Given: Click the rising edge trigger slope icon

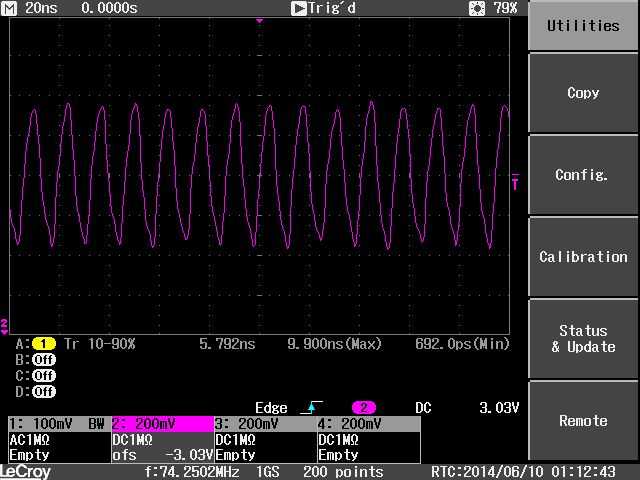Looking at the screenshot, I should (311, 407).
